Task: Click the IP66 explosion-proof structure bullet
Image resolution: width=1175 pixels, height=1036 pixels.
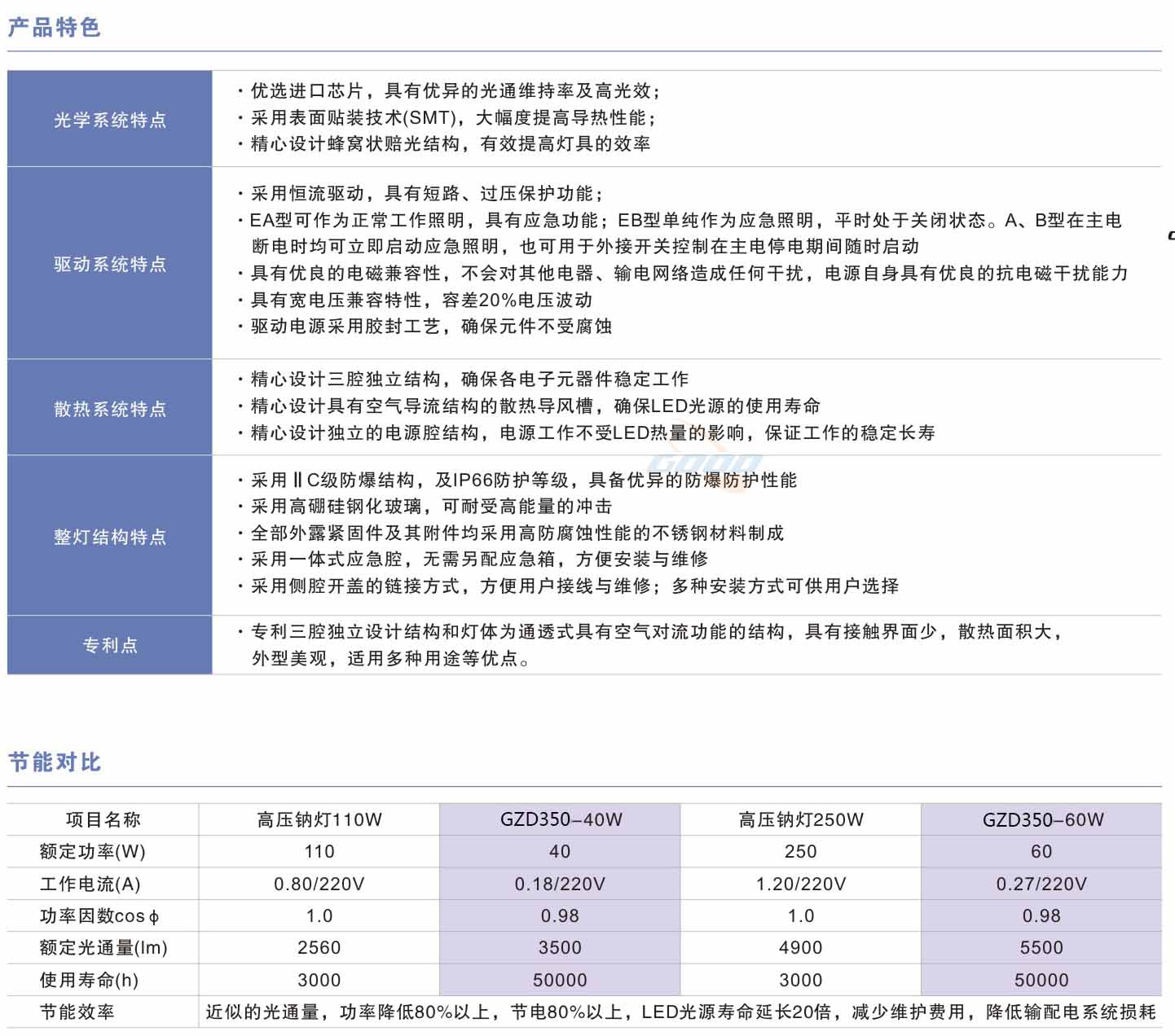Action: 523,480
